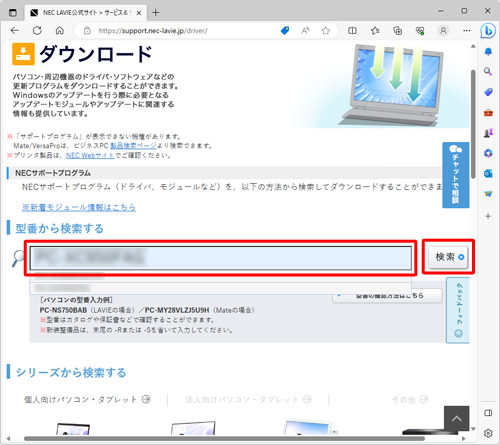Open the shopping price tag icon
Viewport: 500px width, 445px height.
(x=285, y=31)
